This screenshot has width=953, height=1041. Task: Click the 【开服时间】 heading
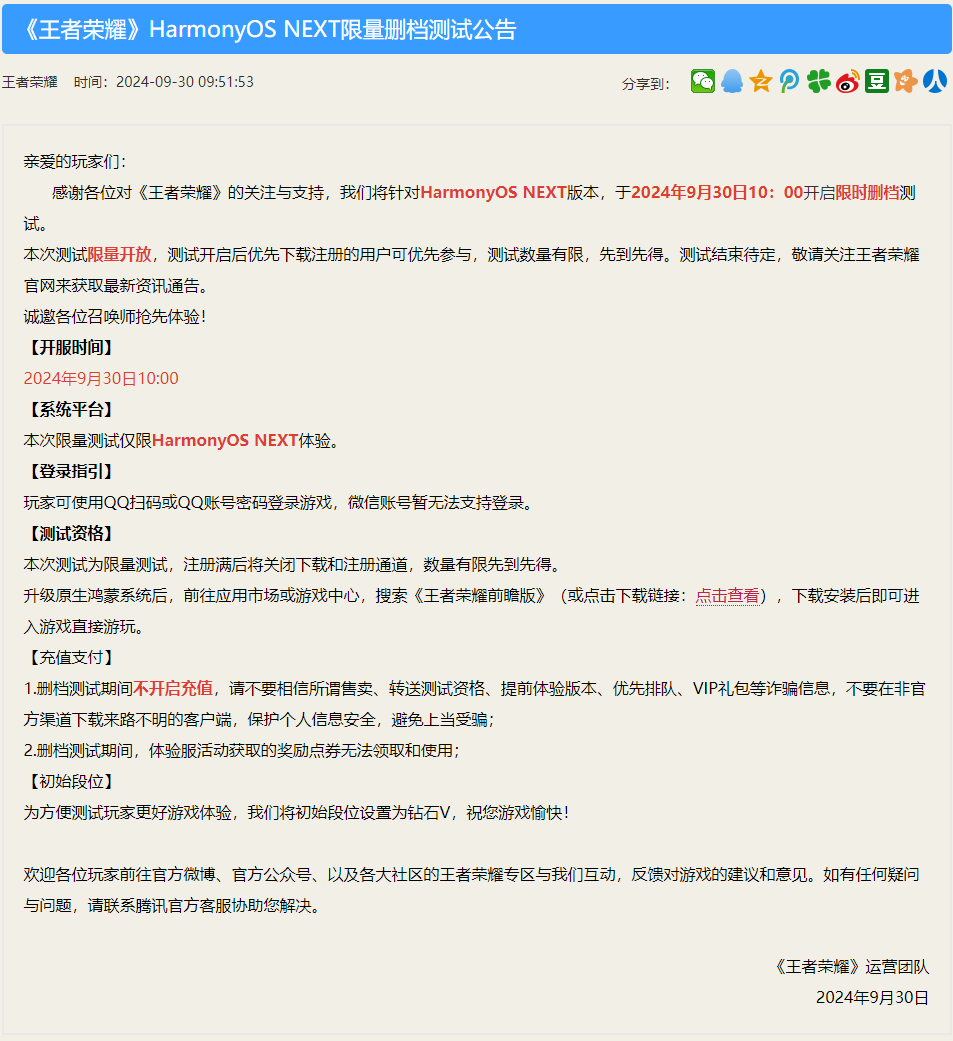coord(72,347)
